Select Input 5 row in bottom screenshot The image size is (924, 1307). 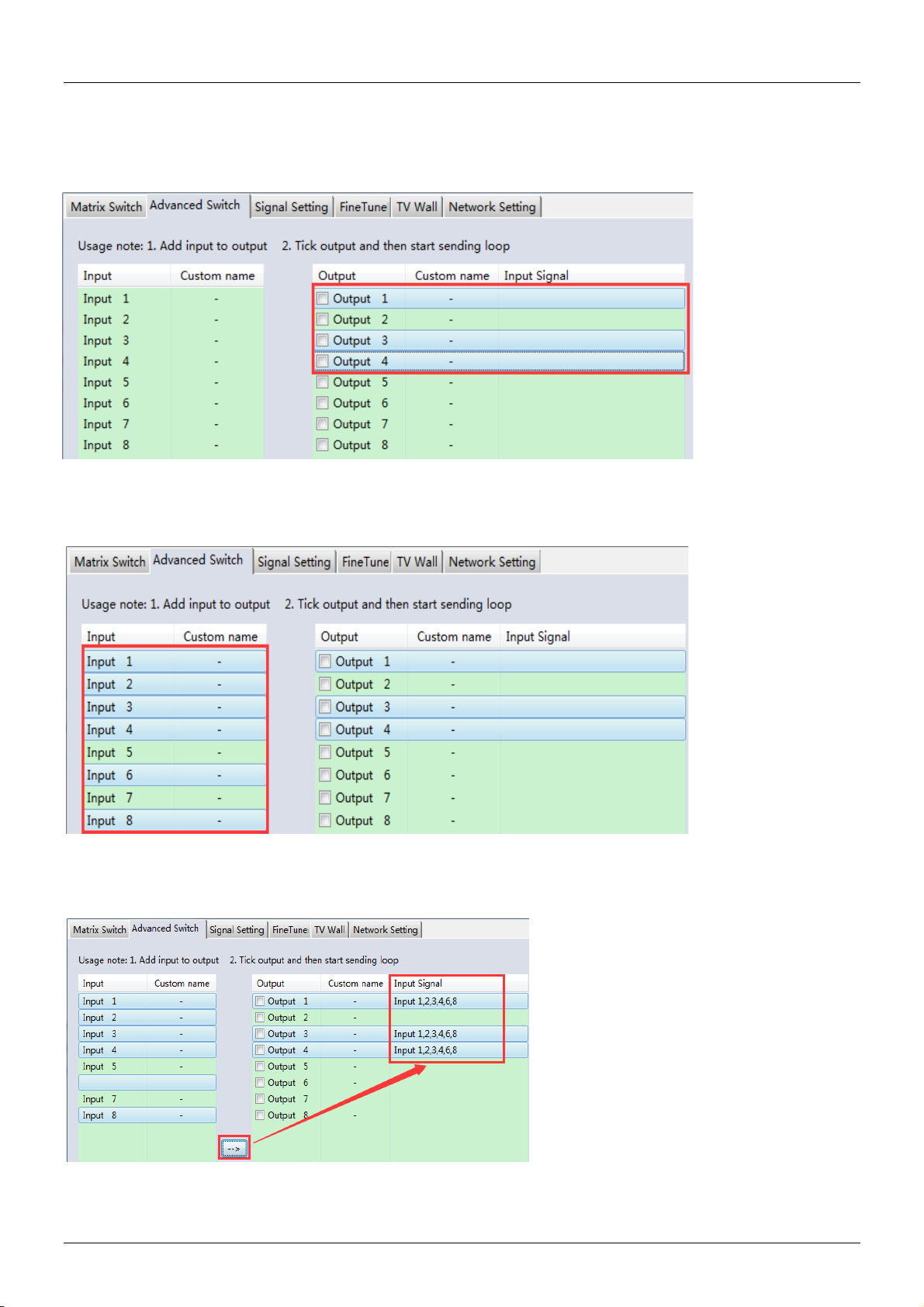point(147,1067)
